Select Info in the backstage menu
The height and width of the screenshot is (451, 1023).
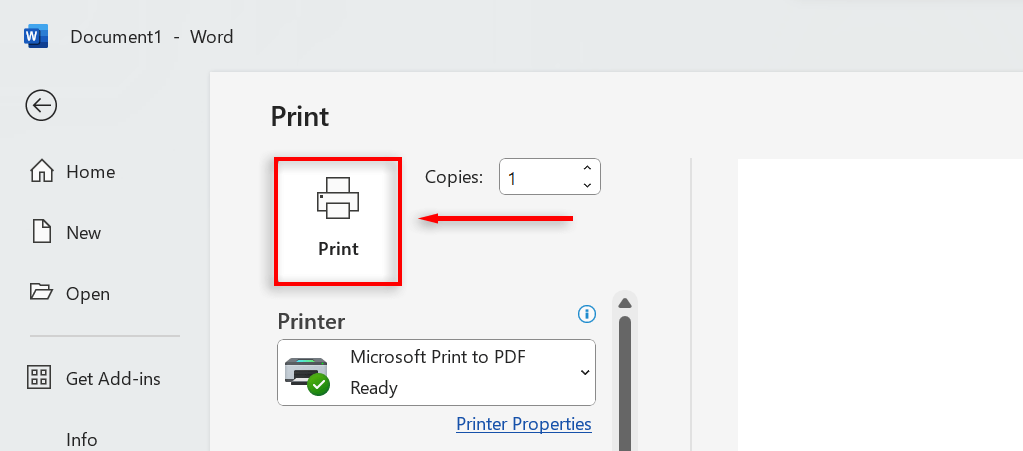(x=82, y=439)
